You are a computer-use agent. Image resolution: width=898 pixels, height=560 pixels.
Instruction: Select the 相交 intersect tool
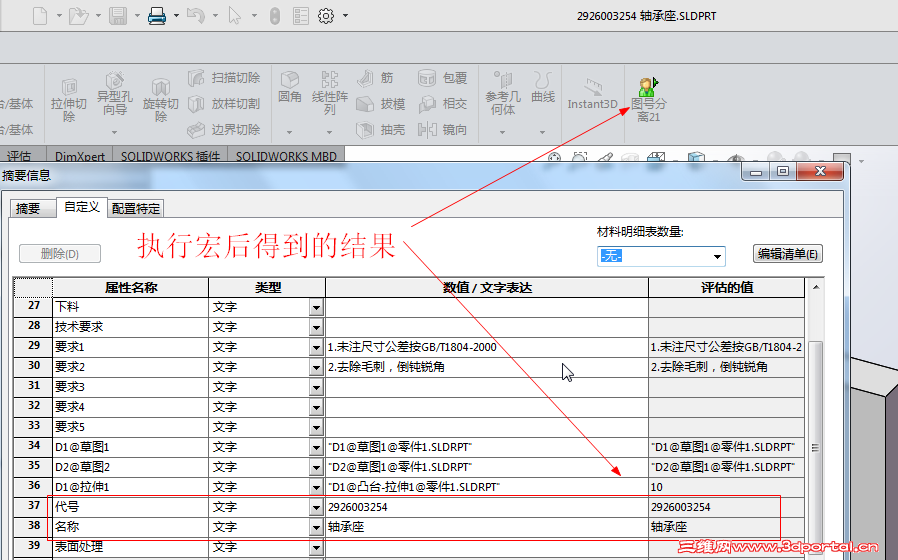pyautogui.click(x=443, y=104)
